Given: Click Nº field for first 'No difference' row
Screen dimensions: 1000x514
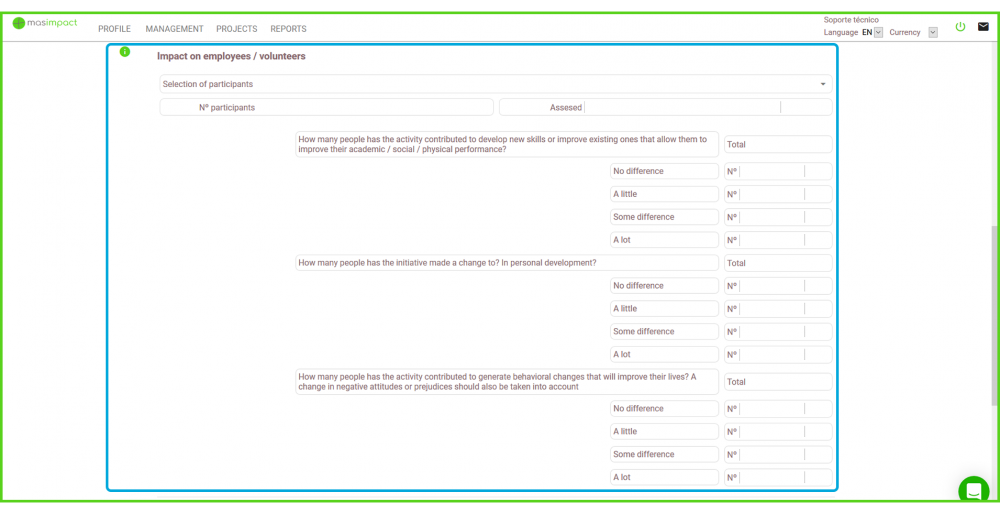Looking at the screenshot, I should coord(772,171).
